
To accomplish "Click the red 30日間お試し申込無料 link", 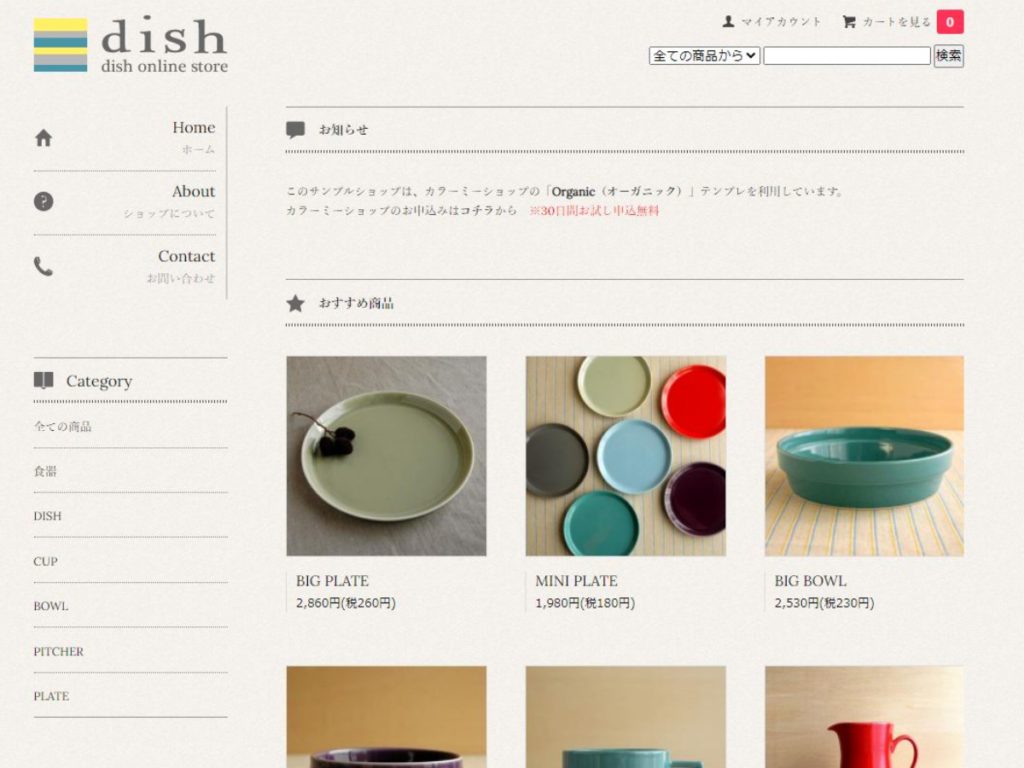I will [594, 210].
